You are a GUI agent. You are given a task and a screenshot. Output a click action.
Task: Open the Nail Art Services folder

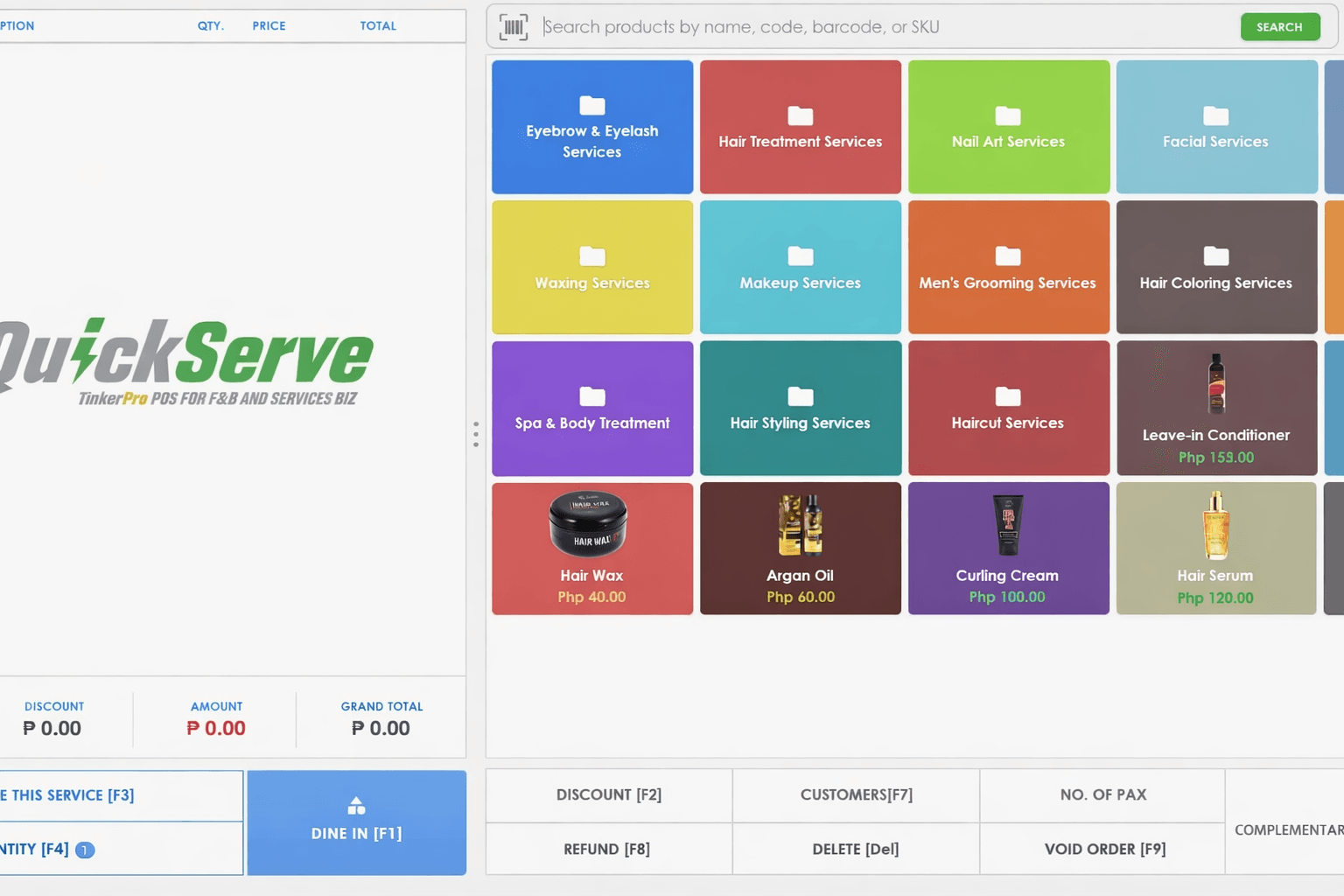[x=1008, y=127]
